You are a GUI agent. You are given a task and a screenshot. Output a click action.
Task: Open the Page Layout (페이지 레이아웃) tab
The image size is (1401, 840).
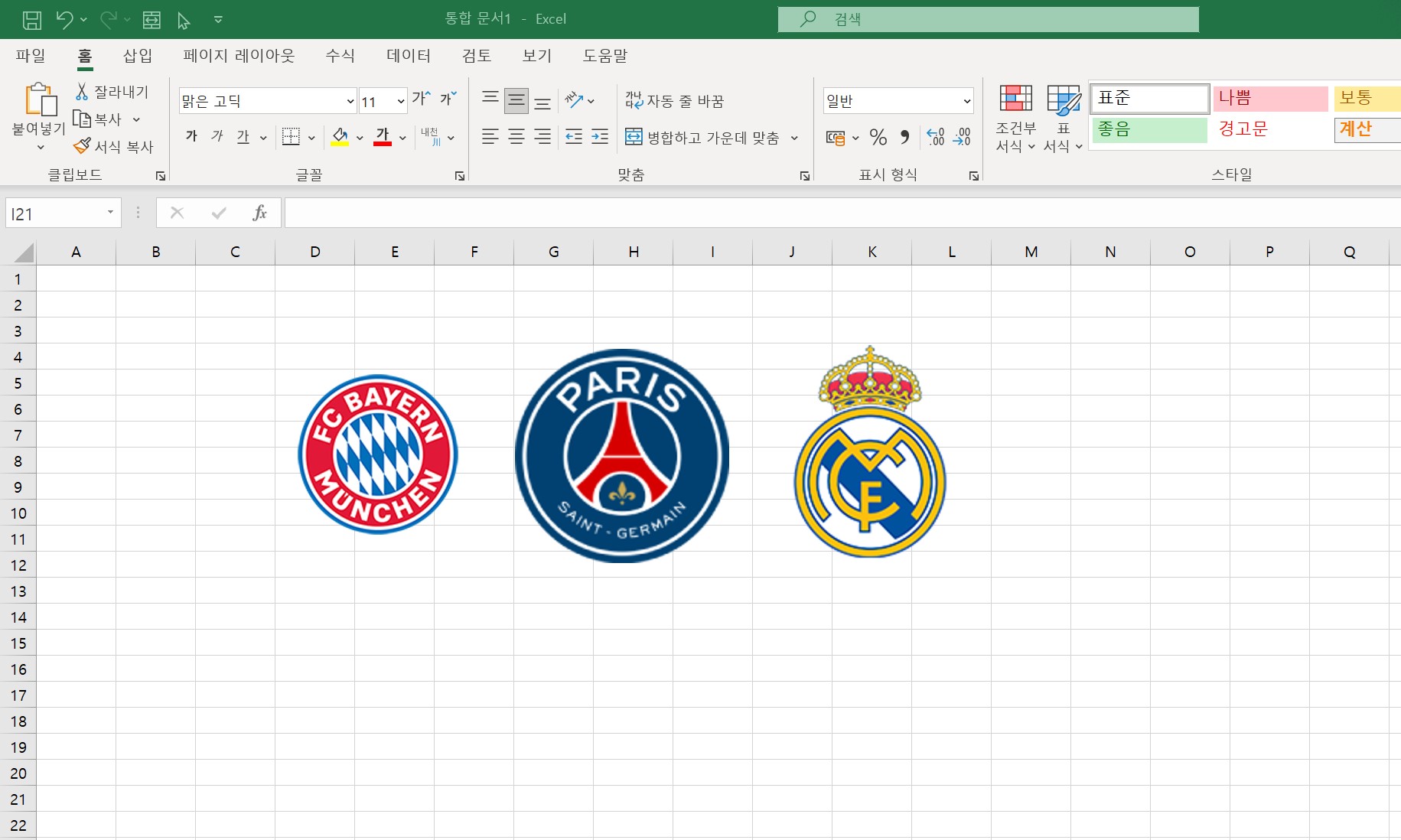239,55
